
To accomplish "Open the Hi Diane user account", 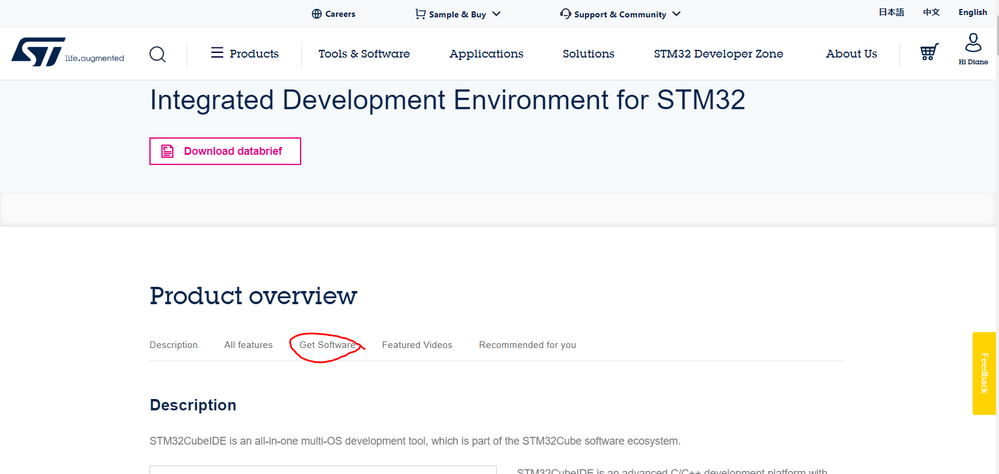I will tap(973, 49).
